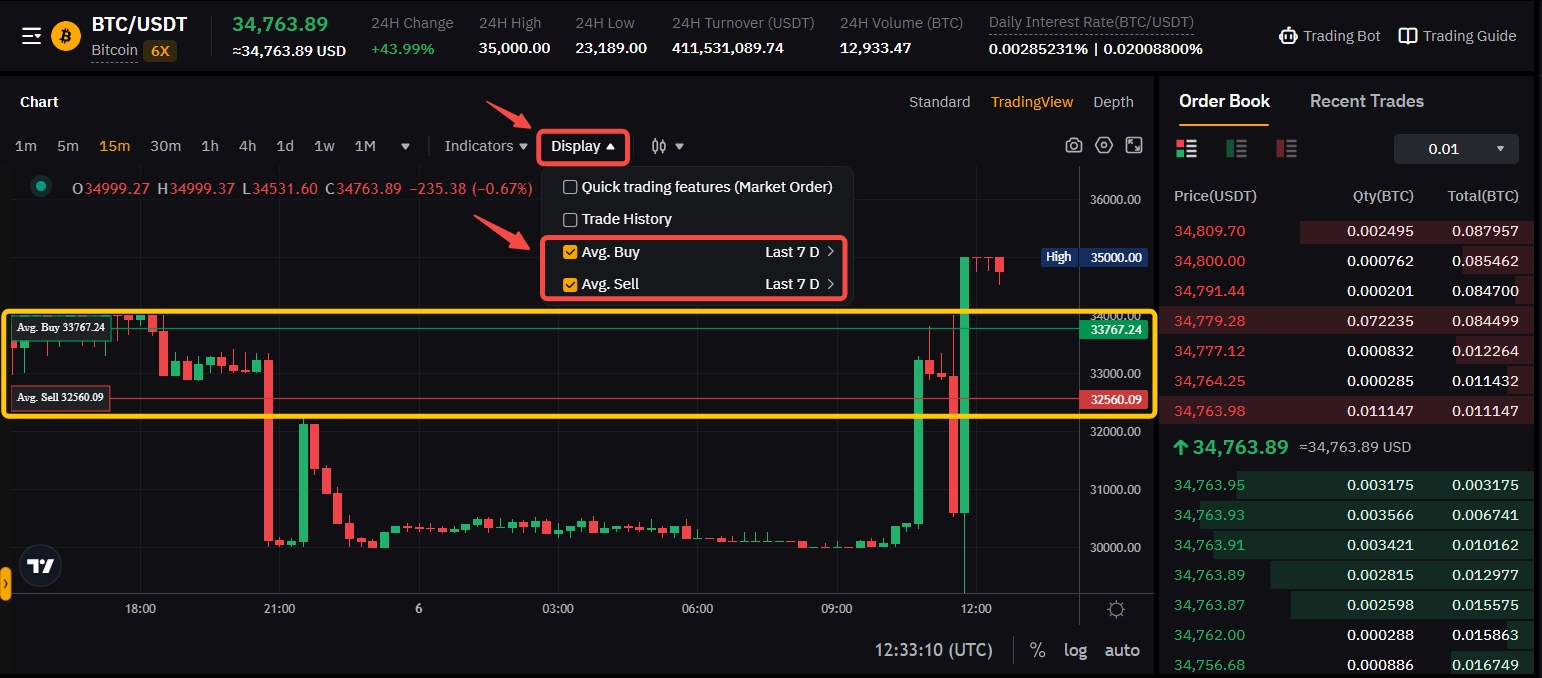Collapse the Display menu

point(583,146)
